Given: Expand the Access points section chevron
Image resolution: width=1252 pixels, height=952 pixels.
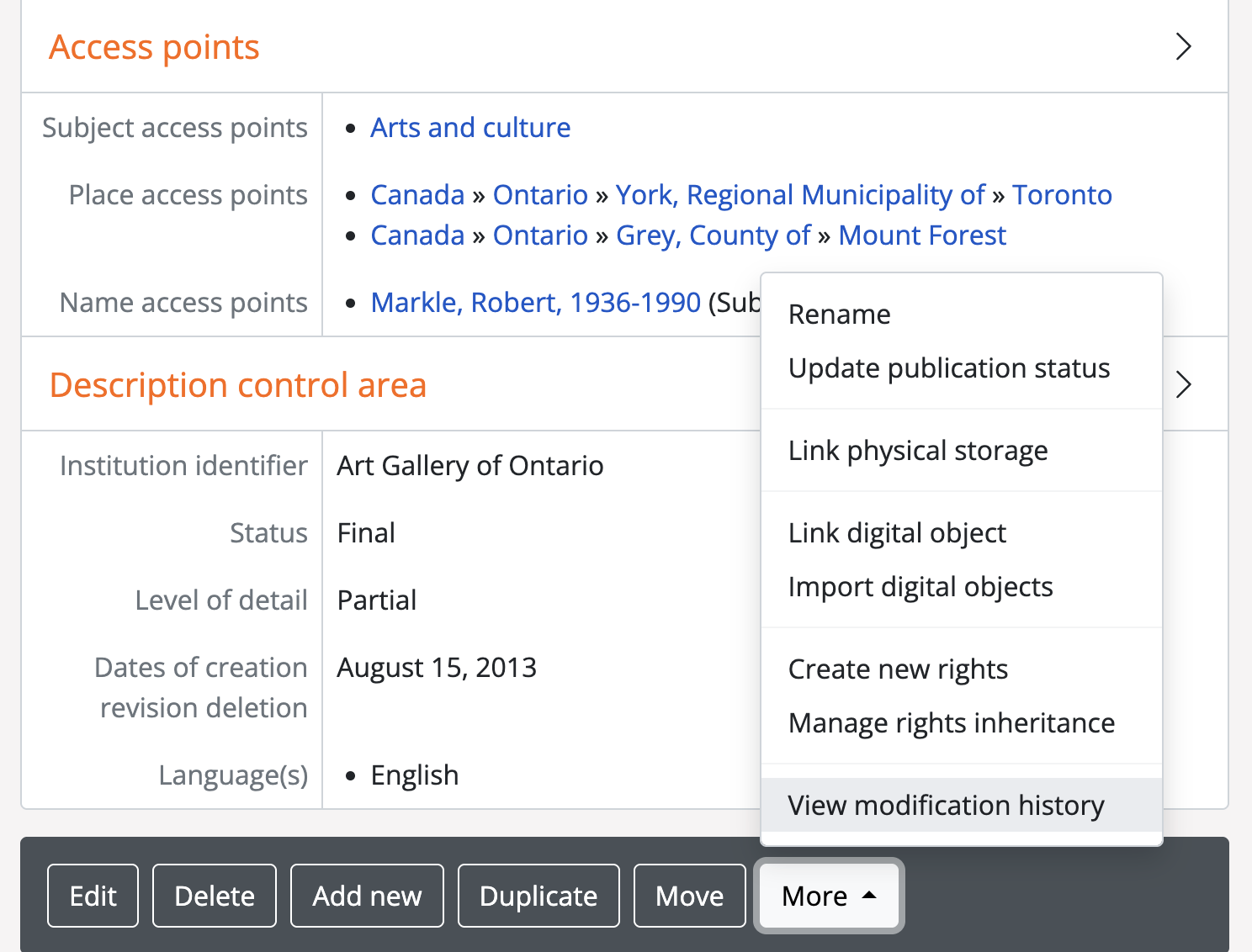Looking at the screenshot, I should pos(1183,46).
